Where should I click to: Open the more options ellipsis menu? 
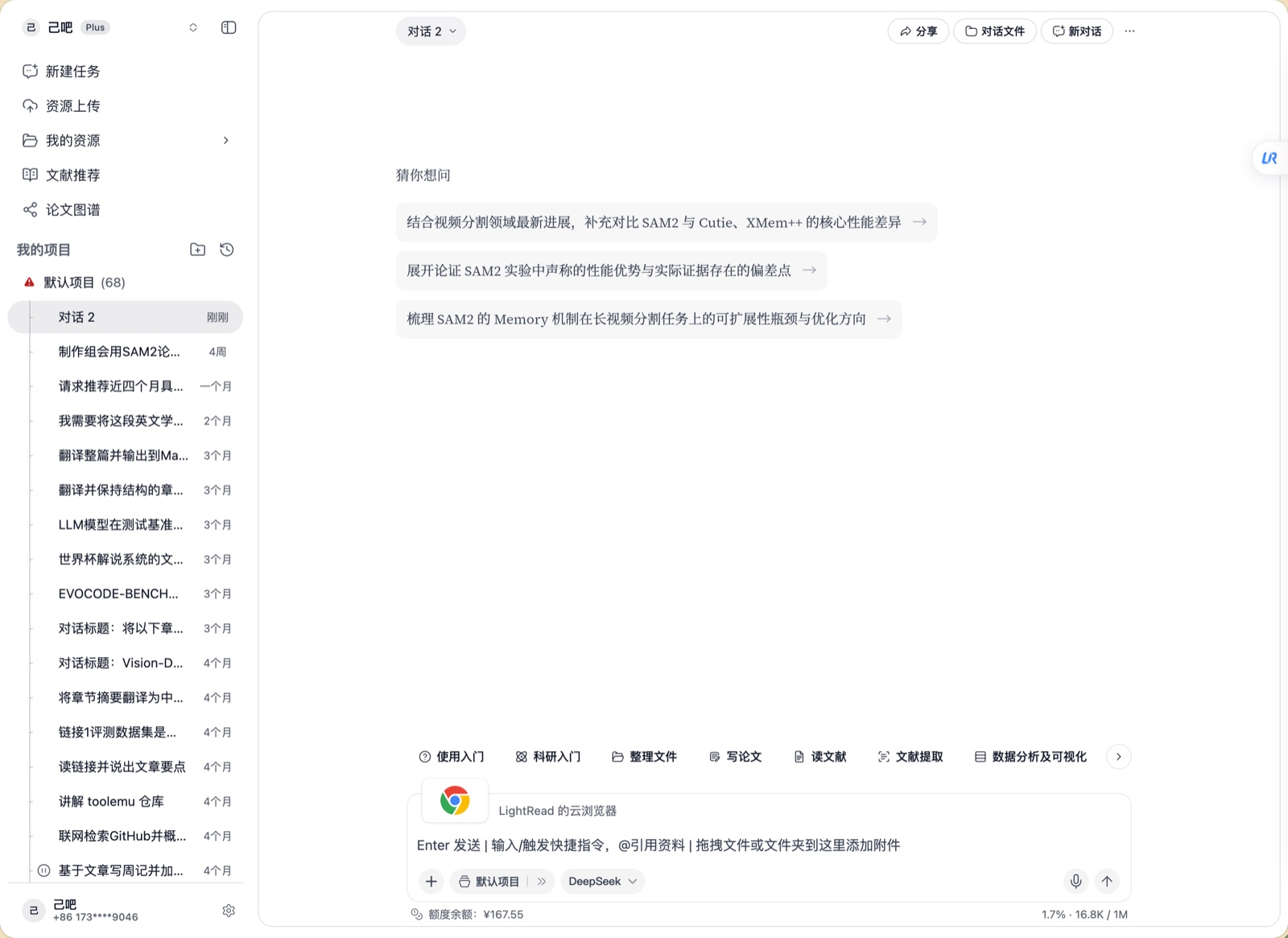[1129, 31]
